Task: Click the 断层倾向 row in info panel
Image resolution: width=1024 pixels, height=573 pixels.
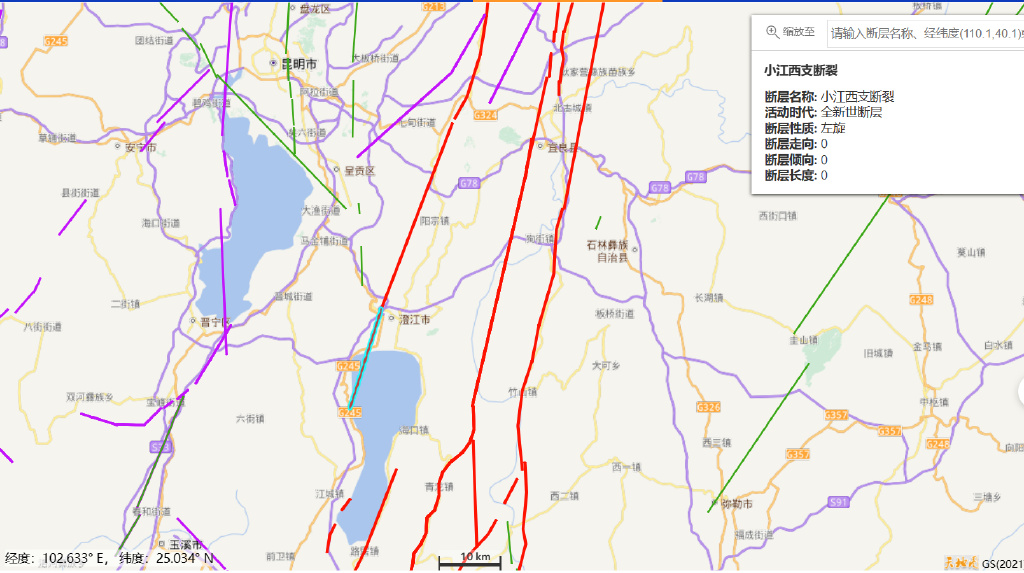Action: click(796, 159)
